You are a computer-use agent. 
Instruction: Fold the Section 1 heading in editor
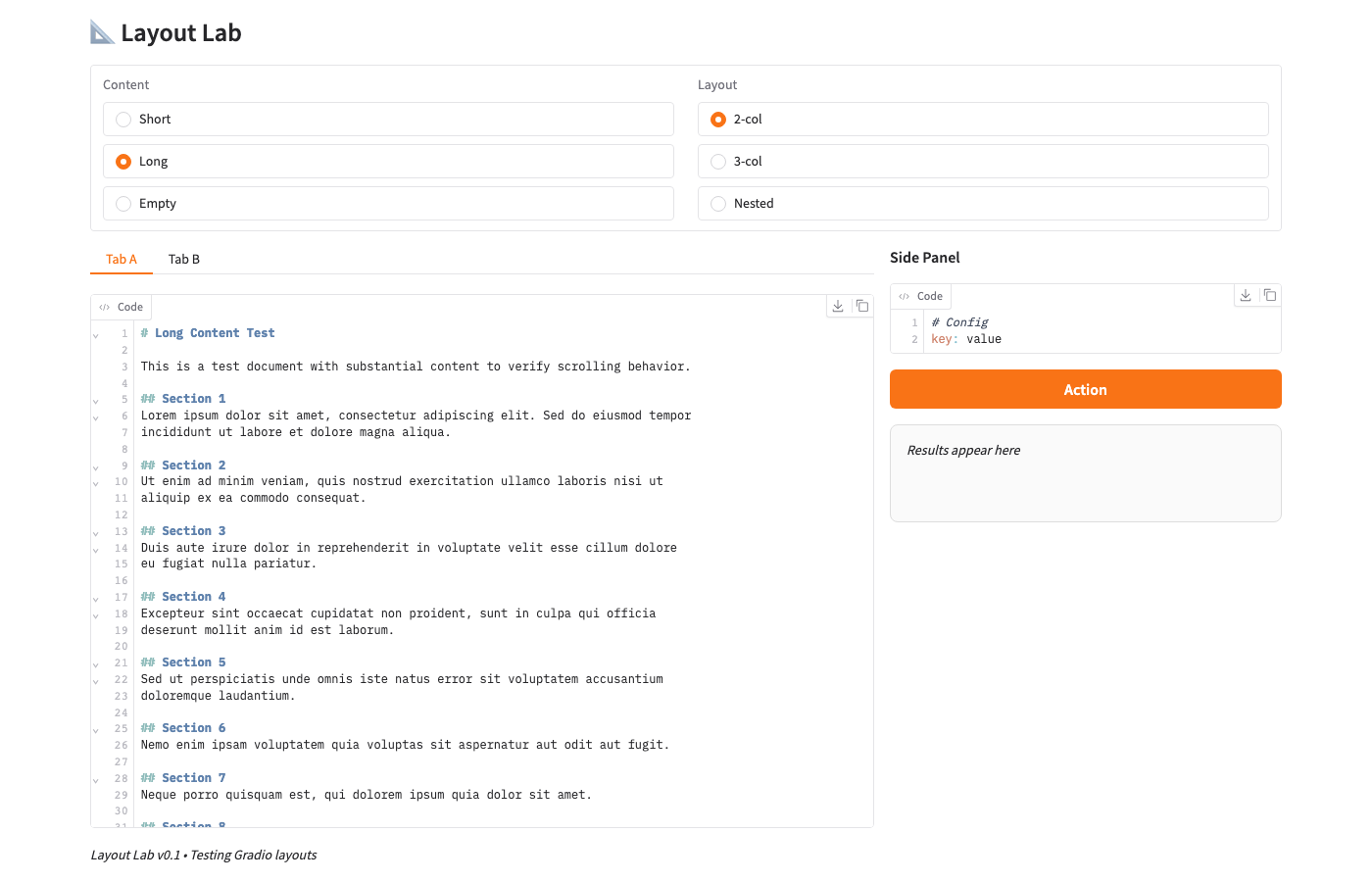tap(96, 401)
